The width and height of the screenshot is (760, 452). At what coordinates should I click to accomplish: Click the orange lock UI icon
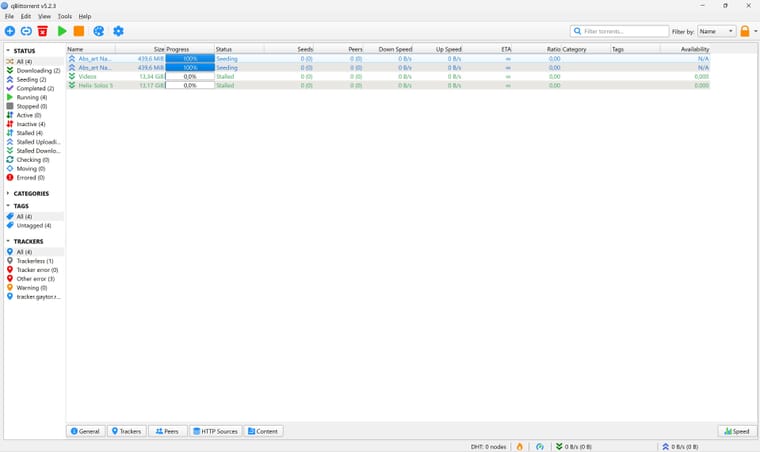pos(745,31)
